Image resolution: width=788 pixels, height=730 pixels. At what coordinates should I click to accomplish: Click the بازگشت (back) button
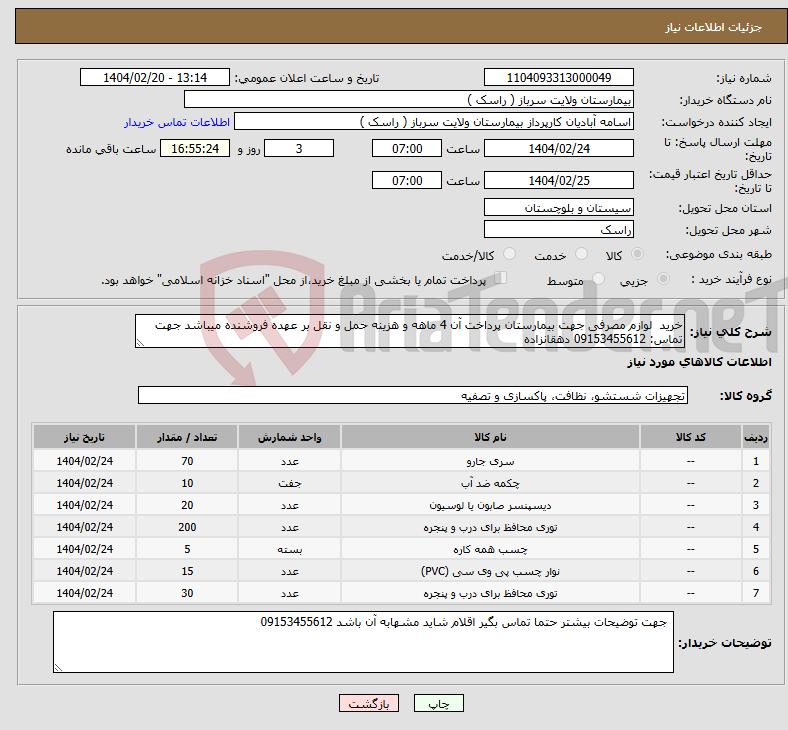(x=369, y=704)
